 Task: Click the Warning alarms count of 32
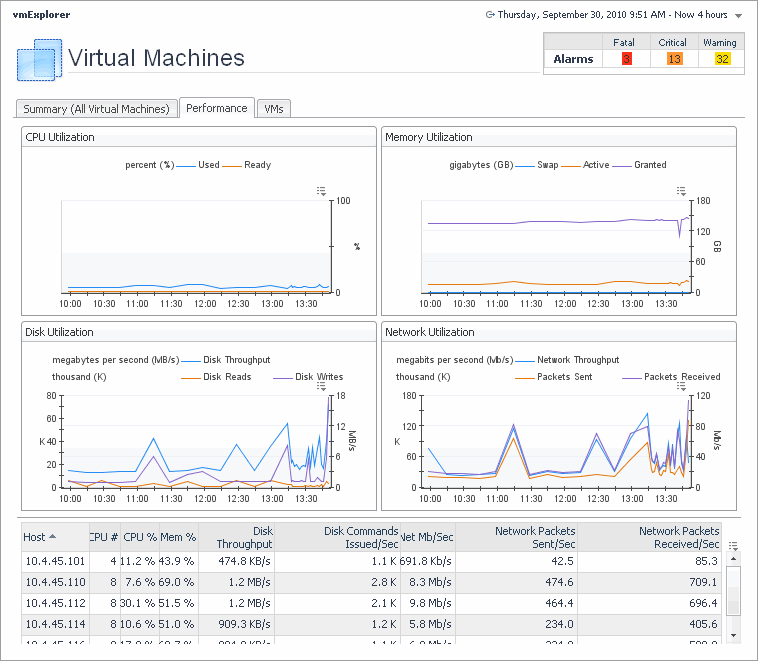pos(722,59)
